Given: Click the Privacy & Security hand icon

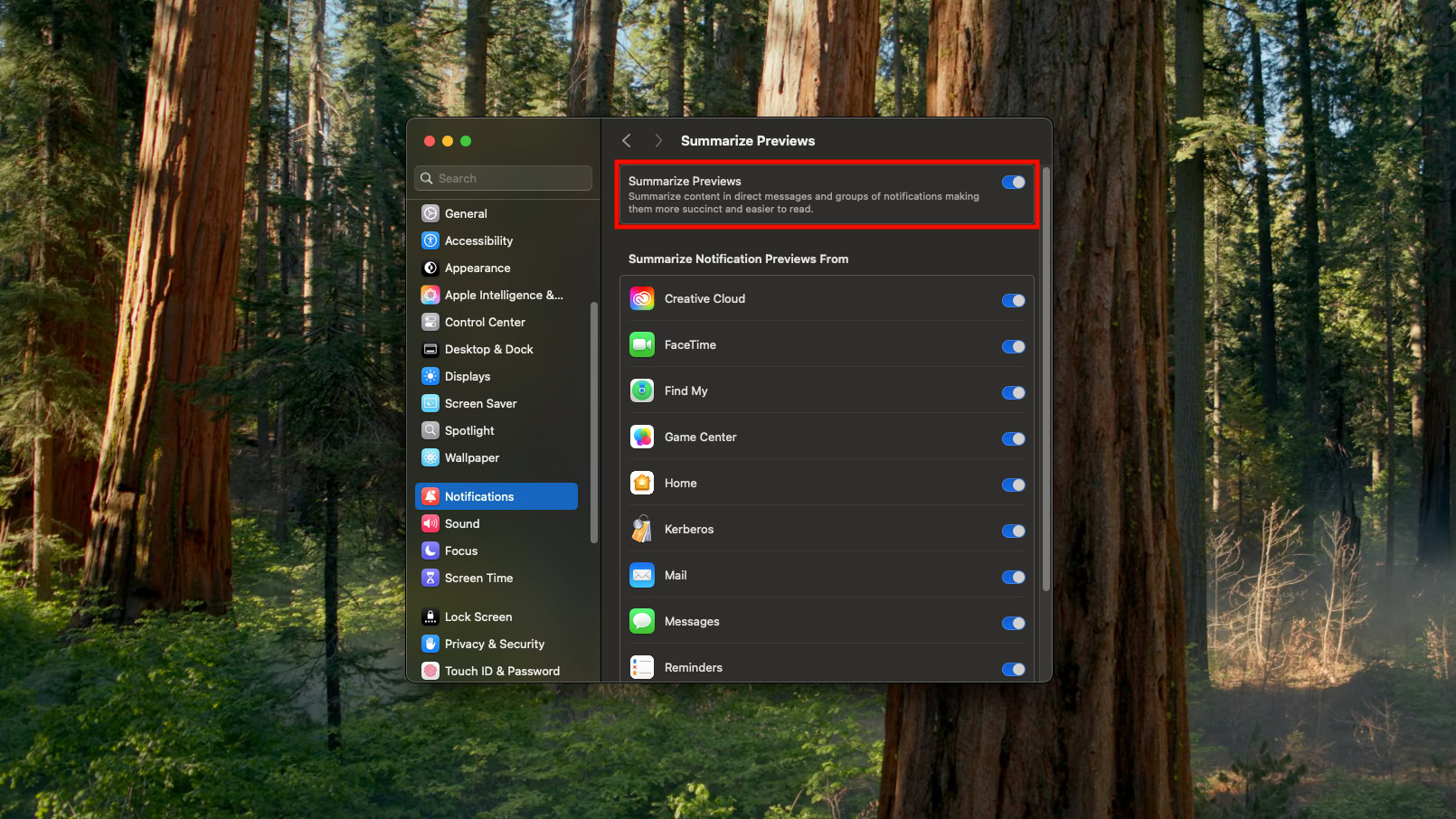Looking at the screenshot, I should [x=430, y=644].
